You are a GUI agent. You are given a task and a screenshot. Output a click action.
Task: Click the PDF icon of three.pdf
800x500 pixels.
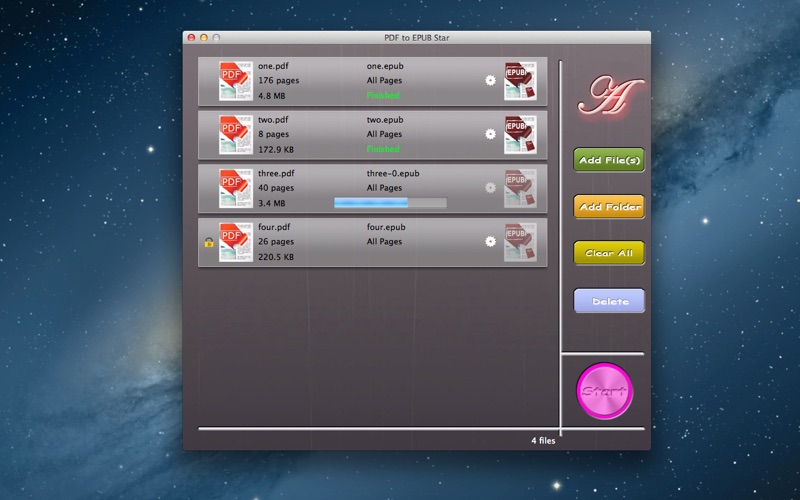(236, 188)
